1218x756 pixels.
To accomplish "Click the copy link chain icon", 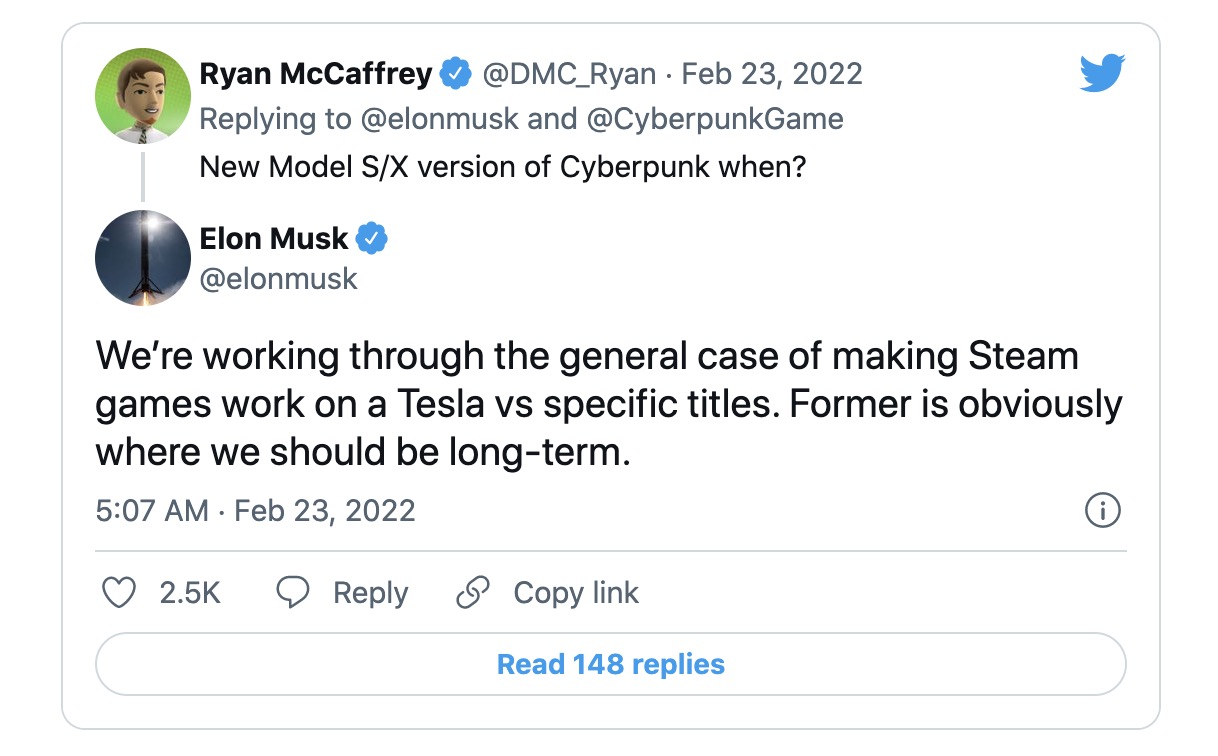I will click(472, 593).
